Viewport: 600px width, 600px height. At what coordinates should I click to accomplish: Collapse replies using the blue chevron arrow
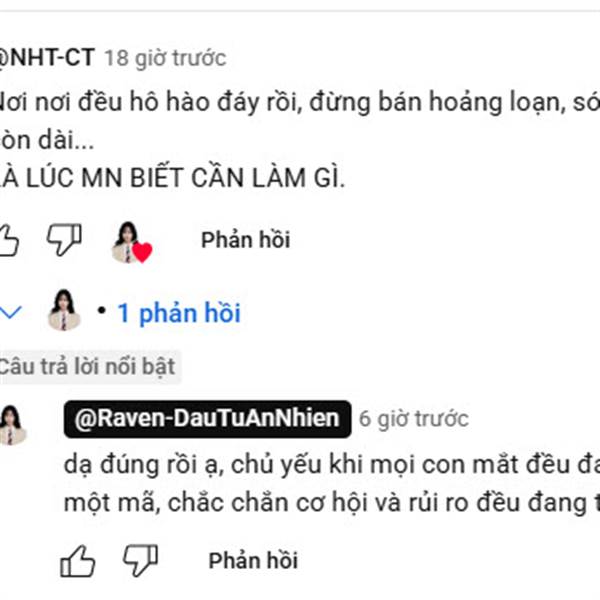11,312
